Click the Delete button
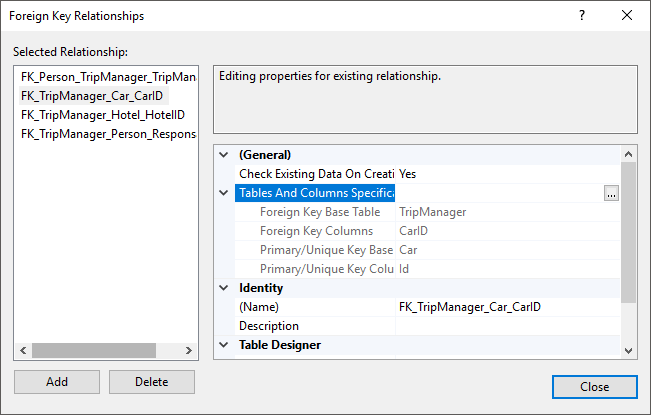This screenshot has height=415, width=651. pyautogui.click(x=152, y=382)
